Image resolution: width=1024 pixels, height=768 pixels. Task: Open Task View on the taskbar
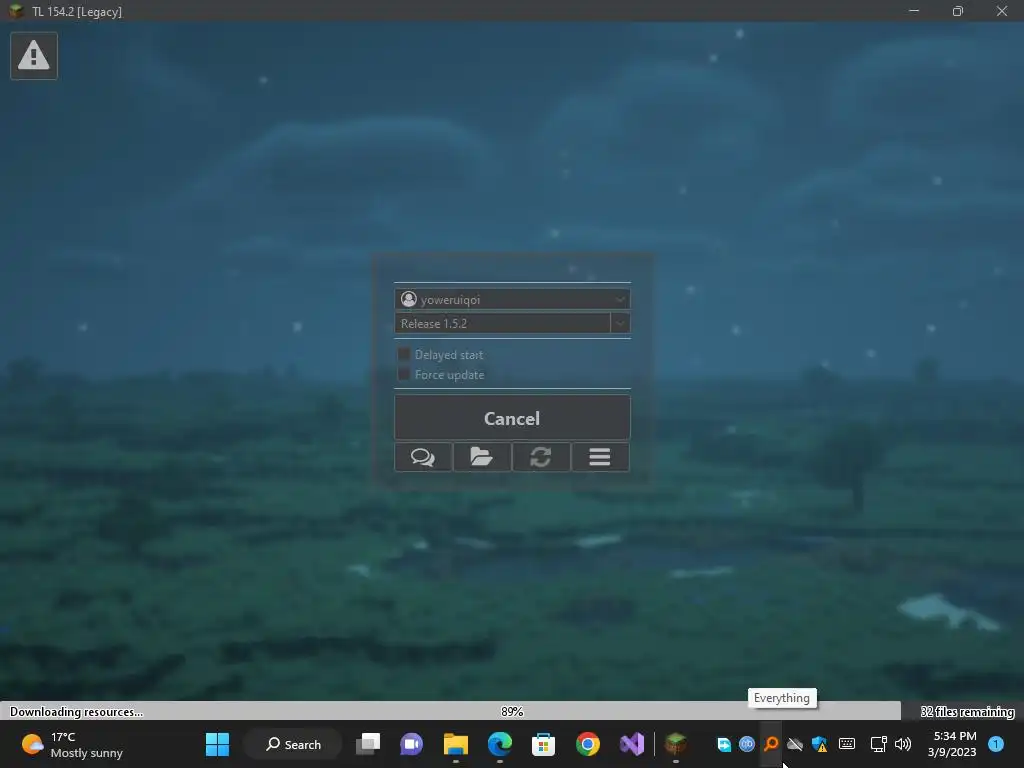coord(368,744)
